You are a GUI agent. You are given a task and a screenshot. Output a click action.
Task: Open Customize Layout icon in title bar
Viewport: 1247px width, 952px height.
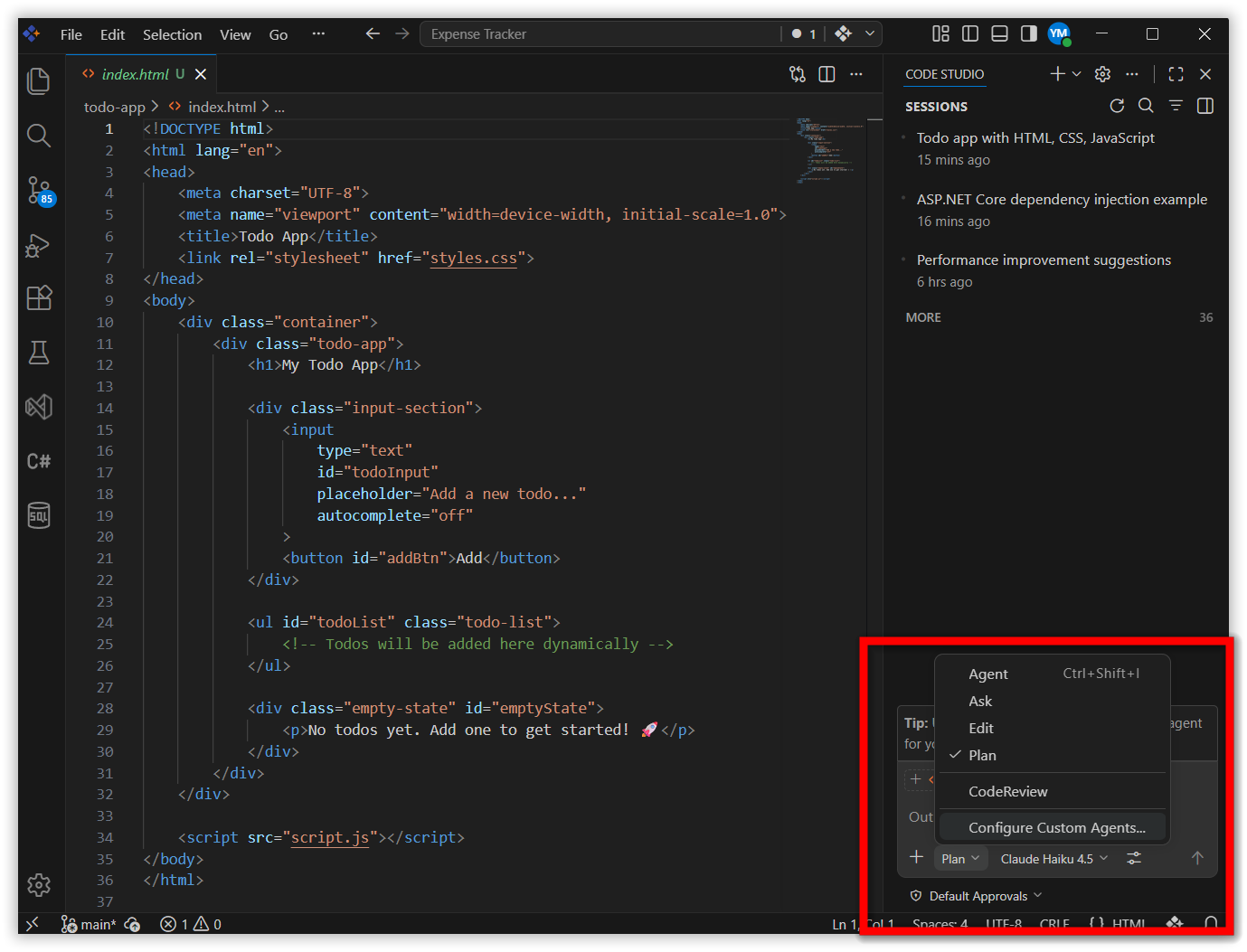(940, 33)
